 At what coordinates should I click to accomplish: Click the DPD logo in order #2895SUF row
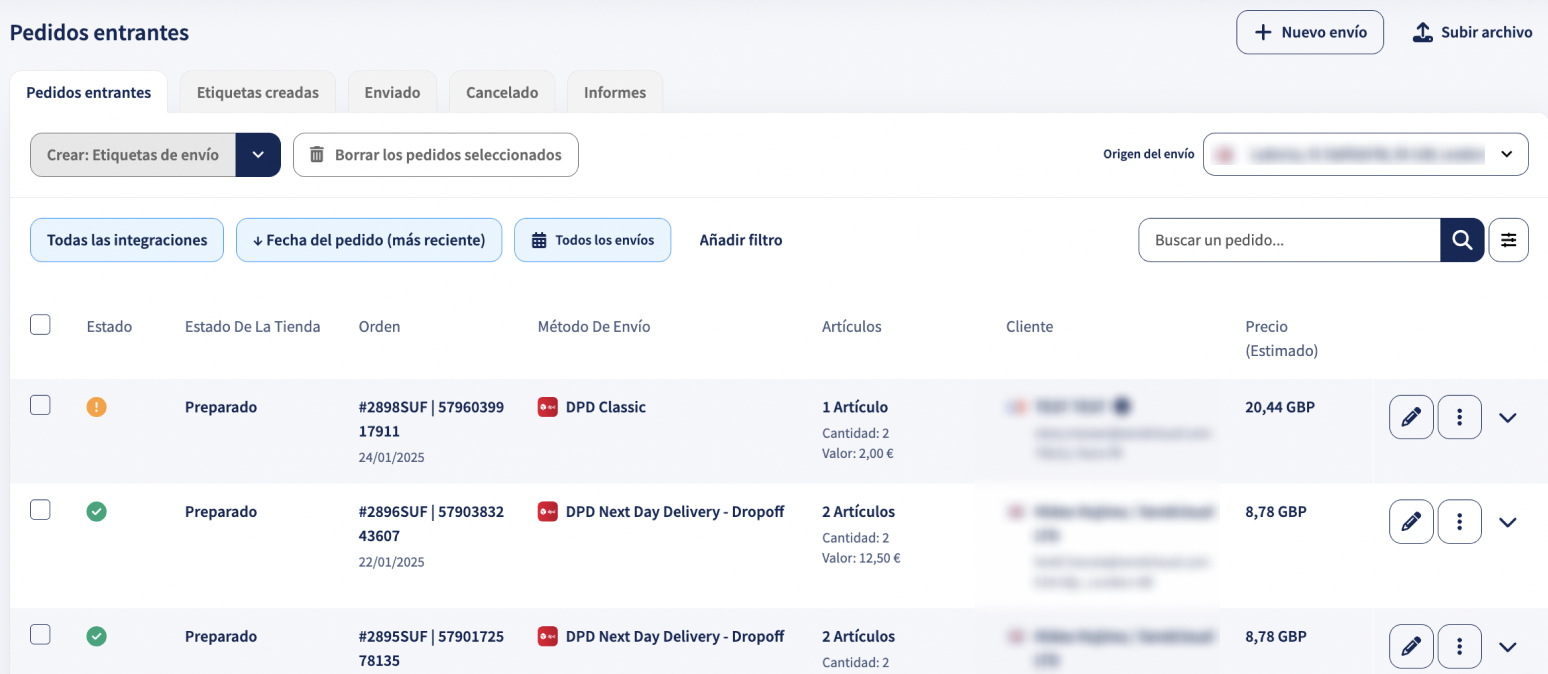pos(548,636)
